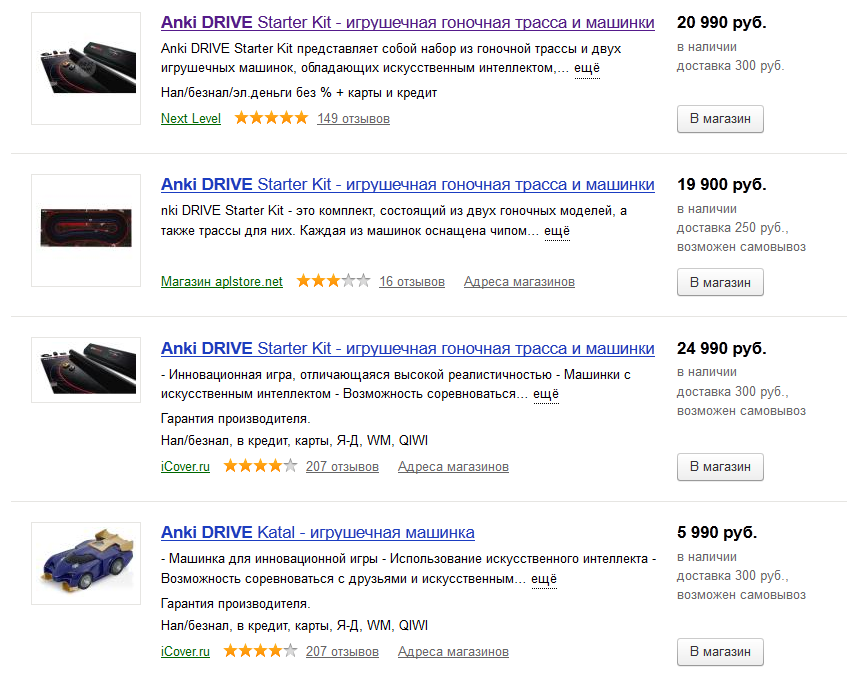Expand the description with ещё in first listing
The image size is (861, 675).
[585, 69]
